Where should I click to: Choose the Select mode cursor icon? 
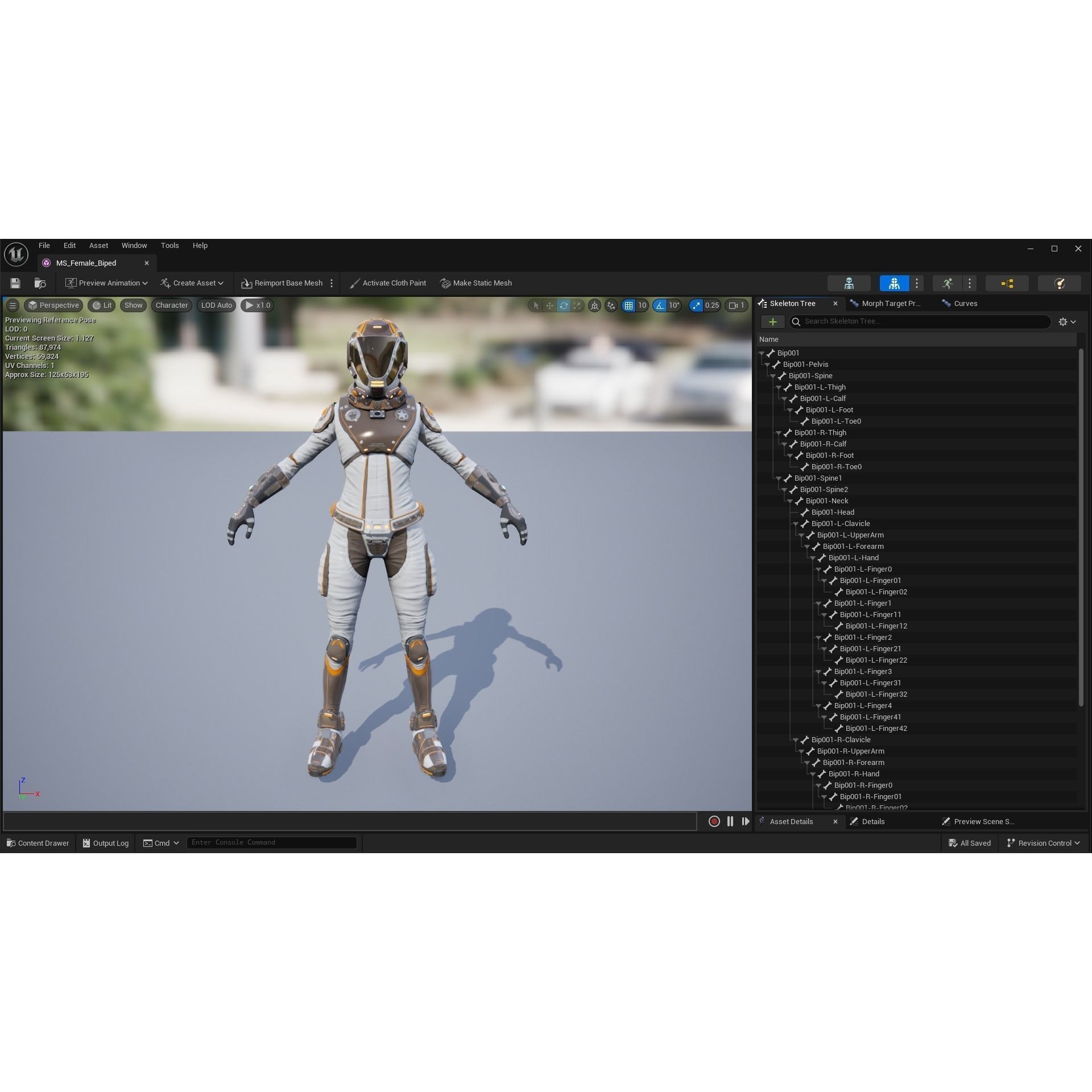coord(536,305)
